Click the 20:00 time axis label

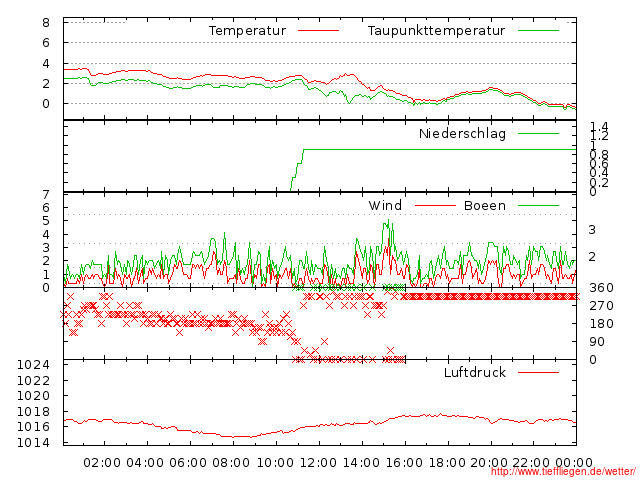[x=489, y=462]
